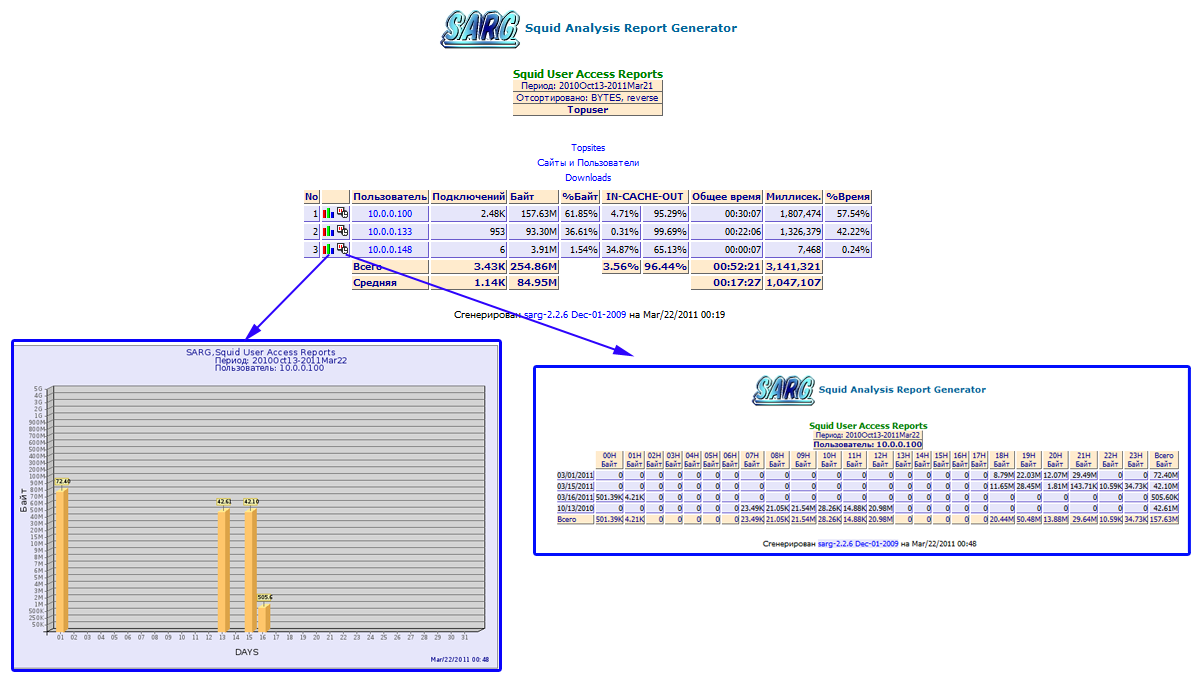Click the SARG logo at the page top
Screen dimensions: 1201x681
(481, 28)
